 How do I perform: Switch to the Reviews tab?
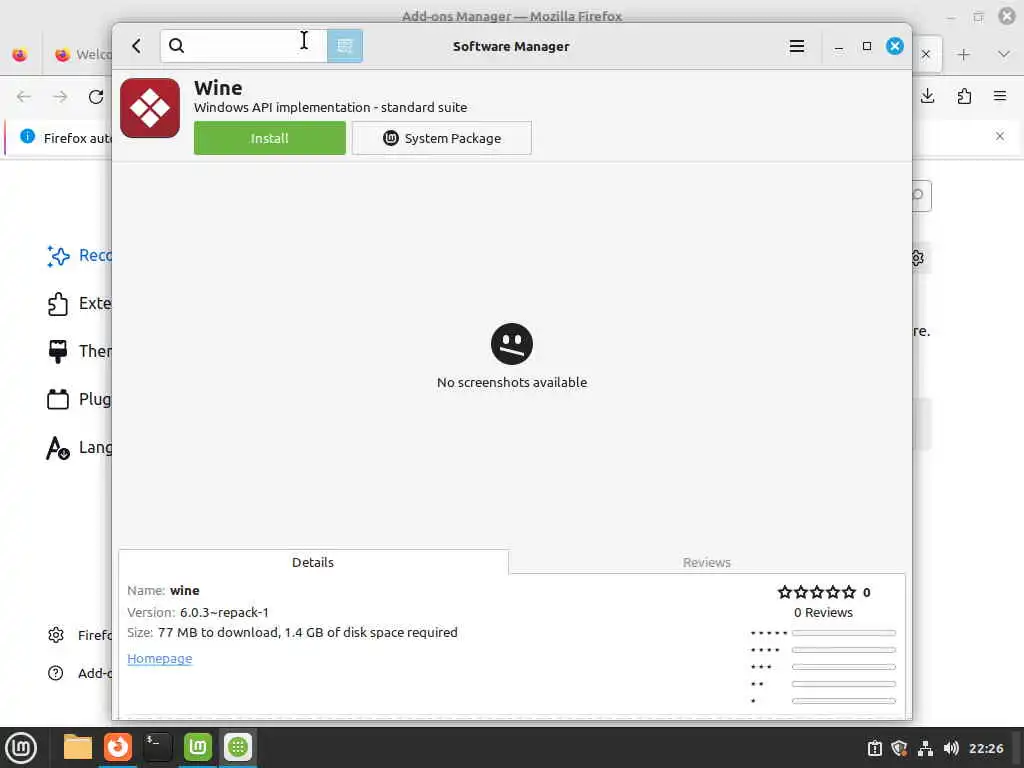pyautogui.click(x=707, y=562)
